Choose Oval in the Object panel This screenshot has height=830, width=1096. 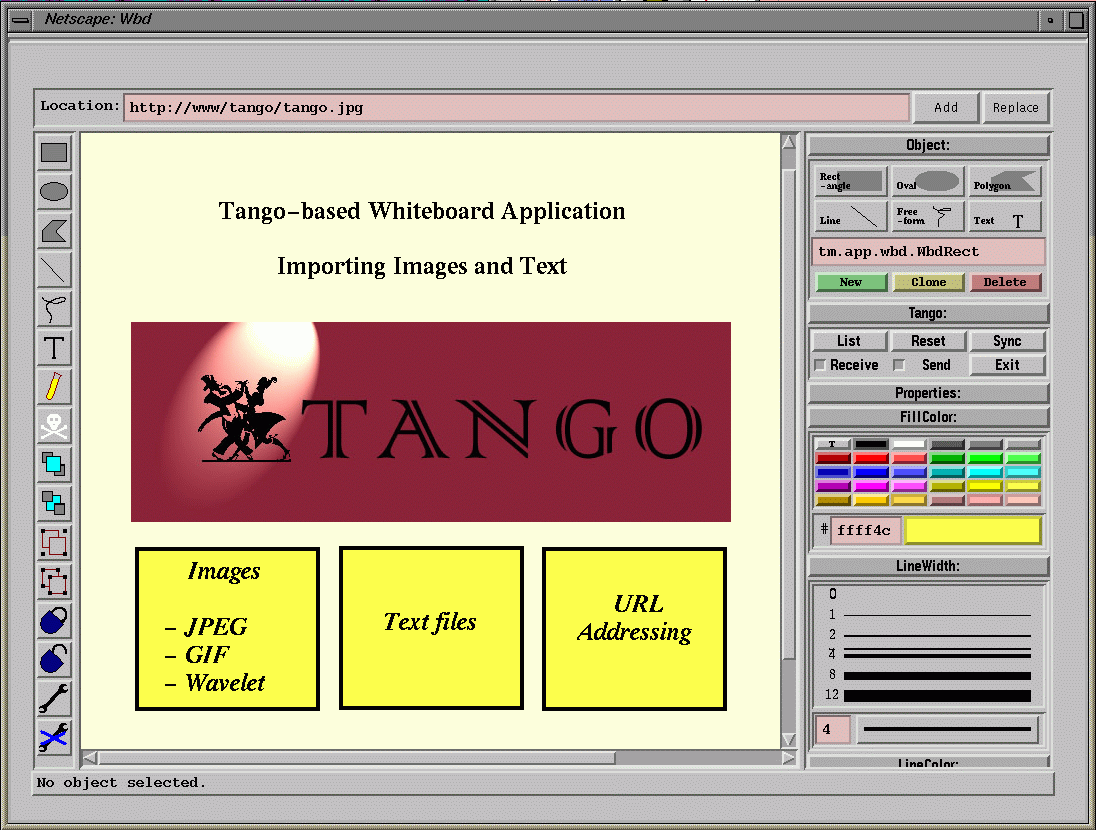pyautogui.click(x=928, y=181)
